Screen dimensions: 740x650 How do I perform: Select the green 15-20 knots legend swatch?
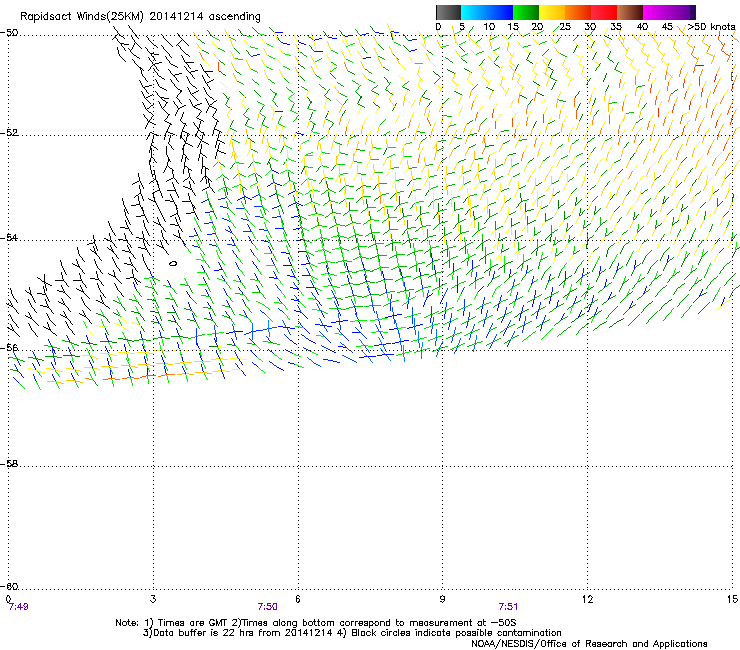click(x=526, y=12)
